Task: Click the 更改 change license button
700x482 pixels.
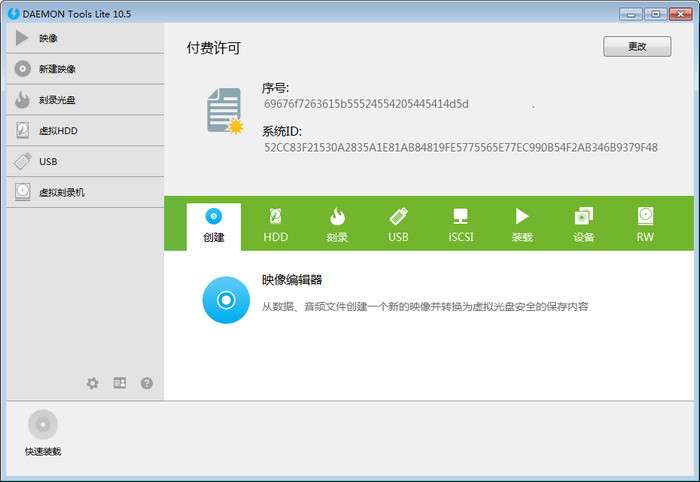Action: [x=637, y=46]
